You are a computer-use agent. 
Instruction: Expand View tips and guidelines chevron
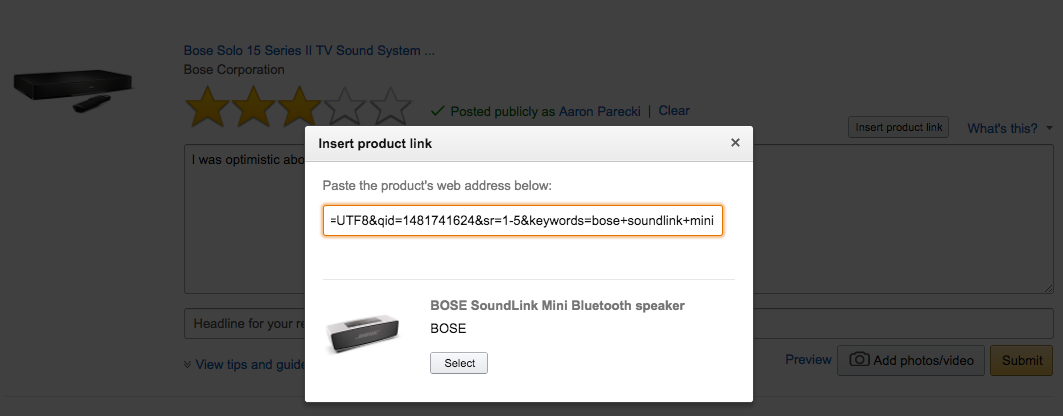click(188, 365)
